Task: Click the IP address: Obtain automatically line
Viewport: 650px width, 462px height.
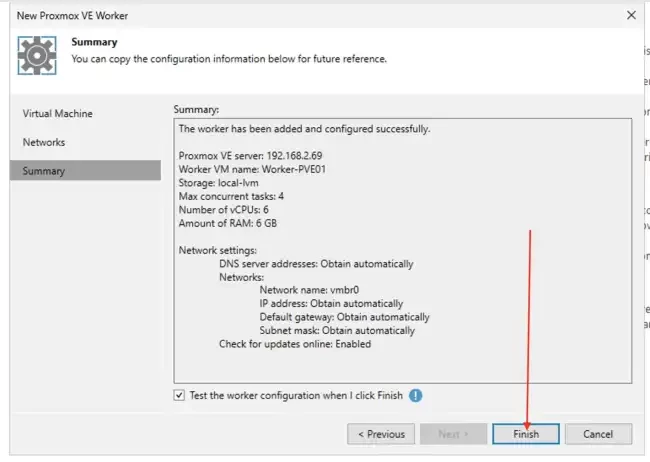Action: coord(331,304)
